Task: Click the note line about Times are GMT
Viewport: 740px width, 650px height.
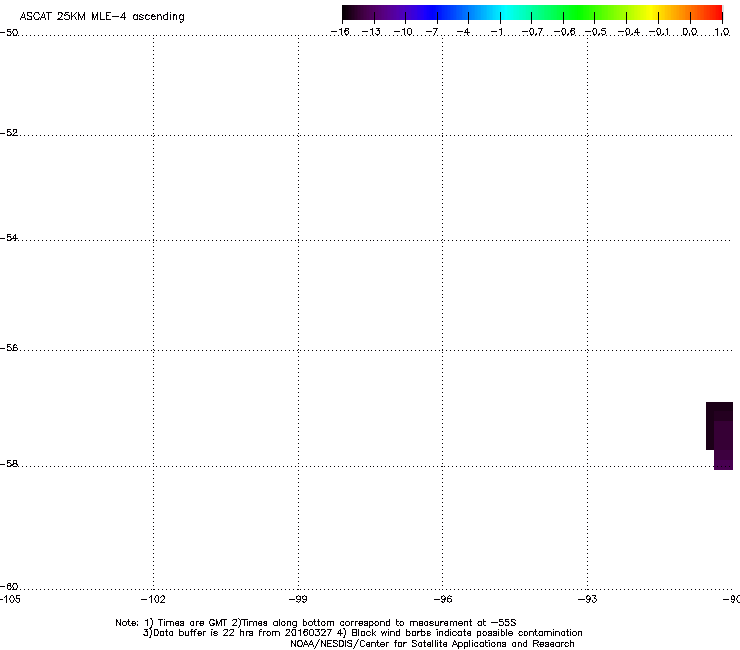Action: coord(316,623)
